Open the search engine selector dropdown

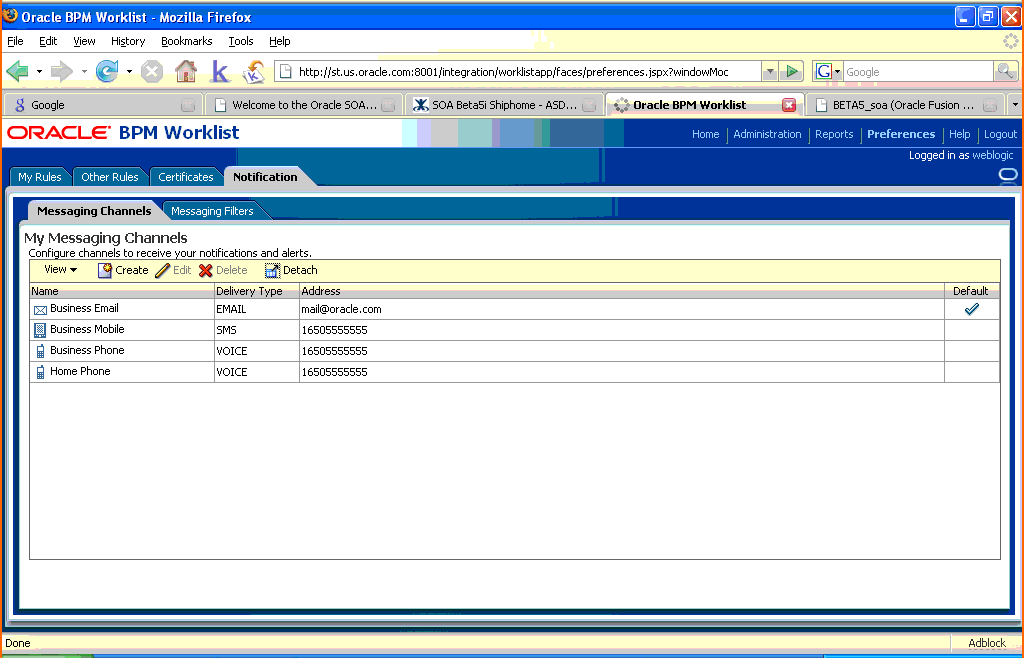point(838,72)
